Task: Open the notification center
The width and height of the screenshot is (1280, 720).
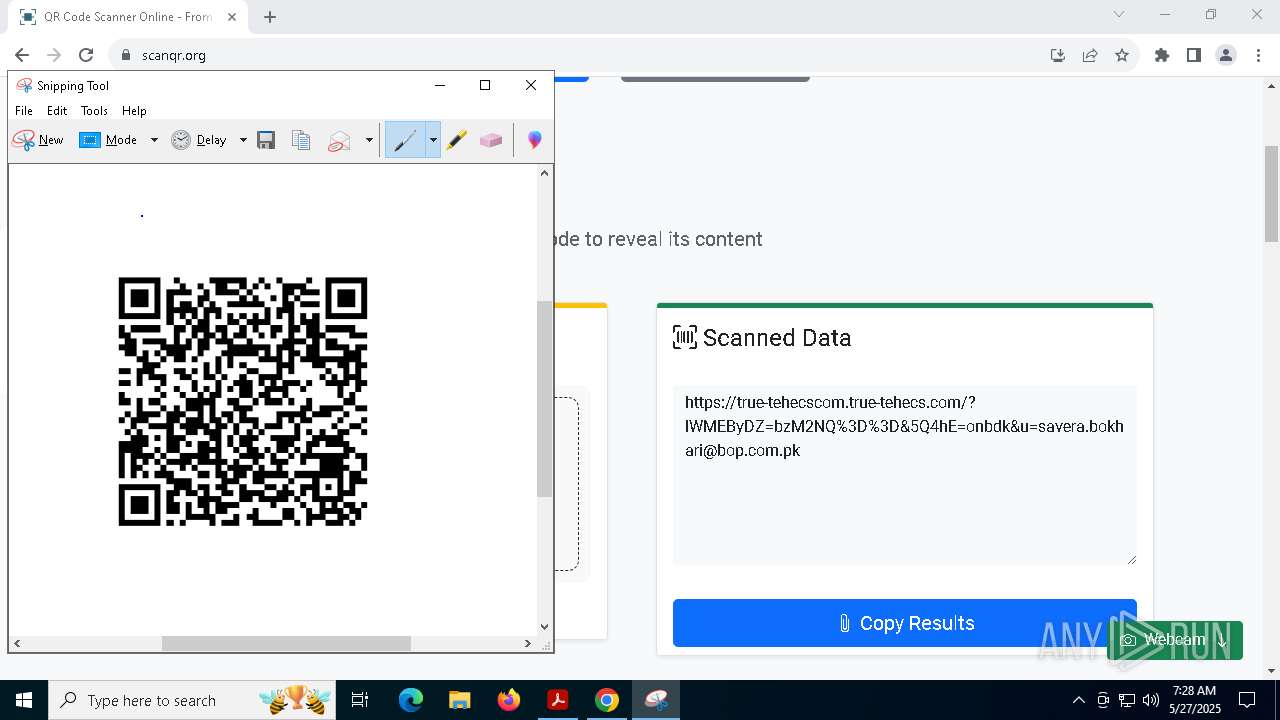Action: [1248, 700]
